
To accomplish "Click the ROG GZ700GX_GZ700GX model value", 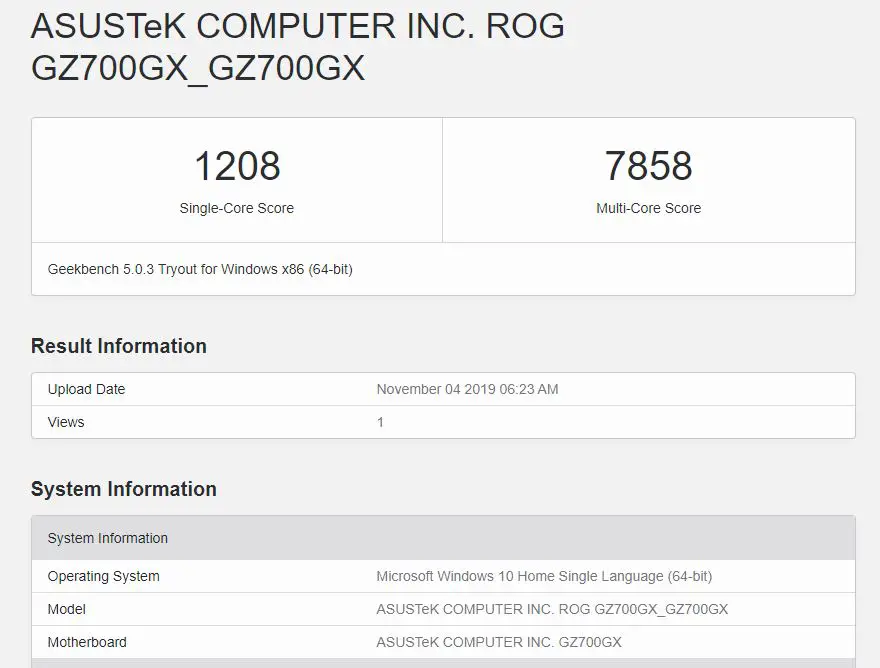I will tap(552, 609).
